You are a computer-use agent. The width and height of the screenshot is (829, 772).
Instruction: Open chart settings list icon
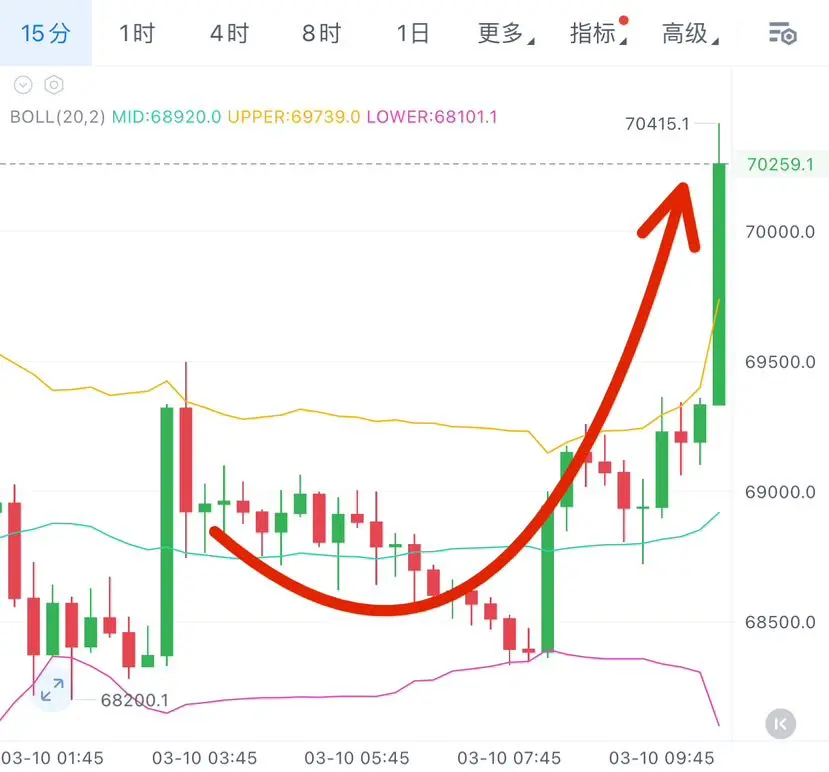[x=782, y=34]
